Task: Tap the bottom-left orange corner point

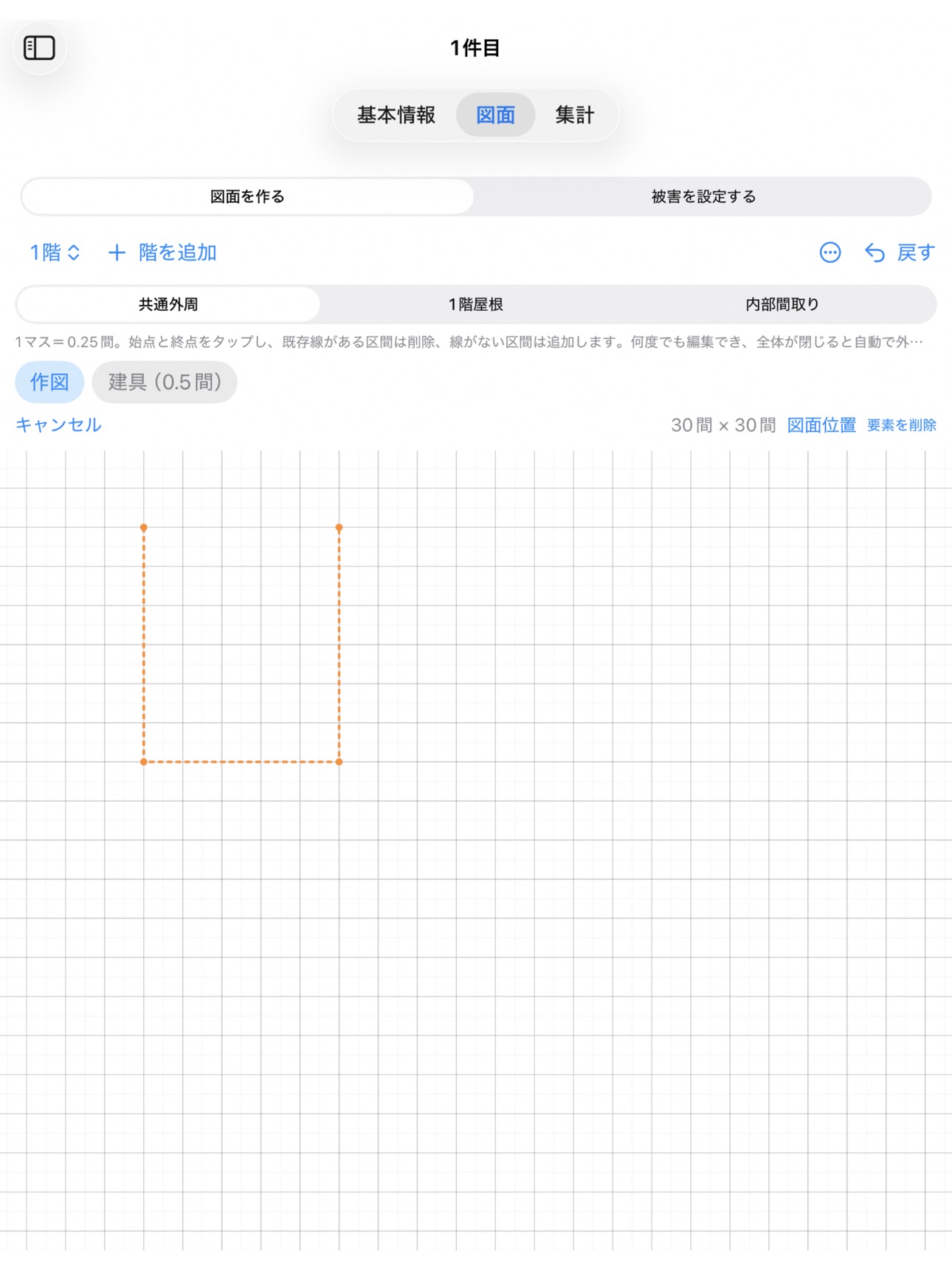Action: (x=144, y=761)
